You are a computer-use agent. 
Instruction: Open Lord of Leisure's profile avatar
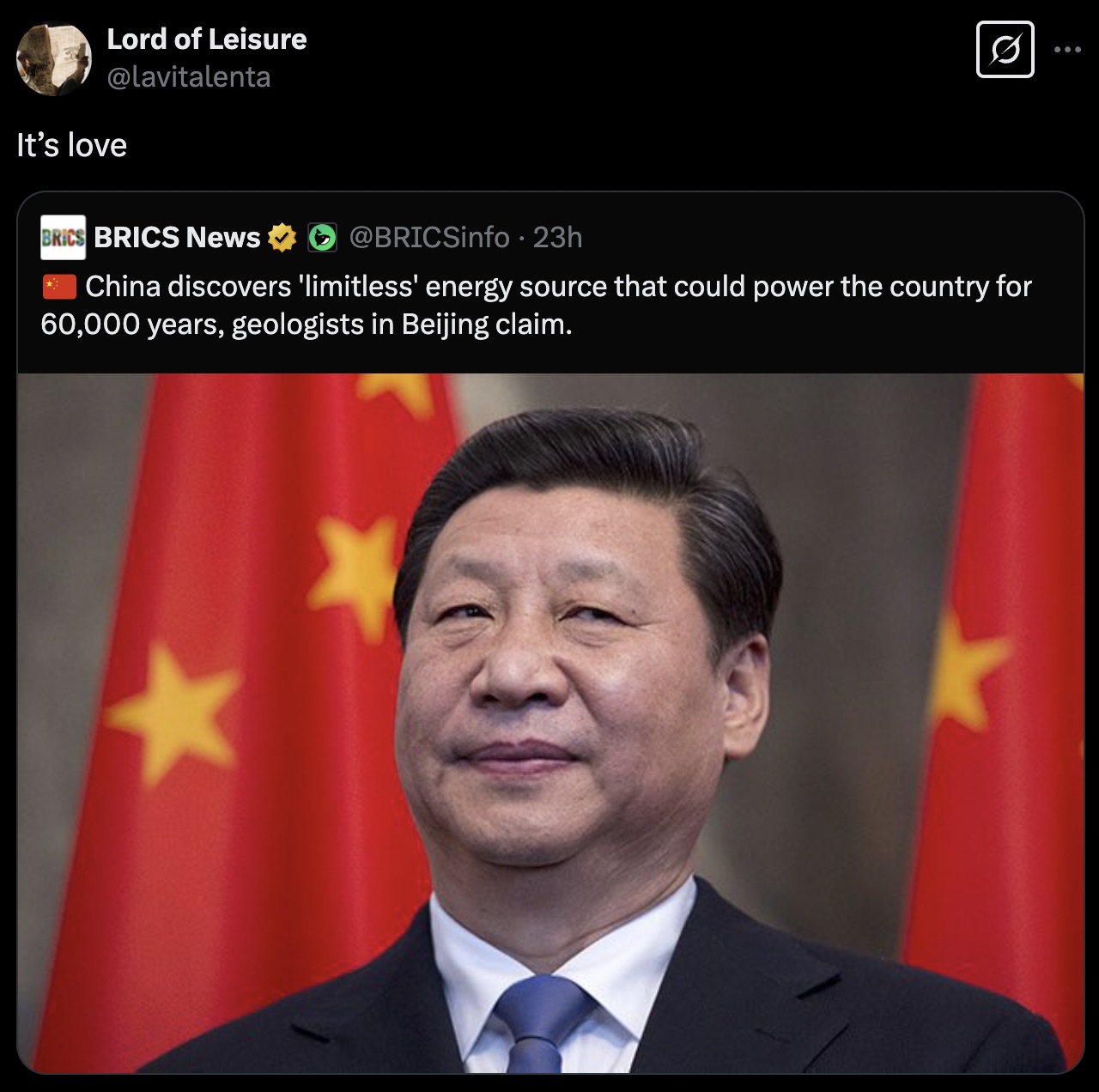pos(54,58)
